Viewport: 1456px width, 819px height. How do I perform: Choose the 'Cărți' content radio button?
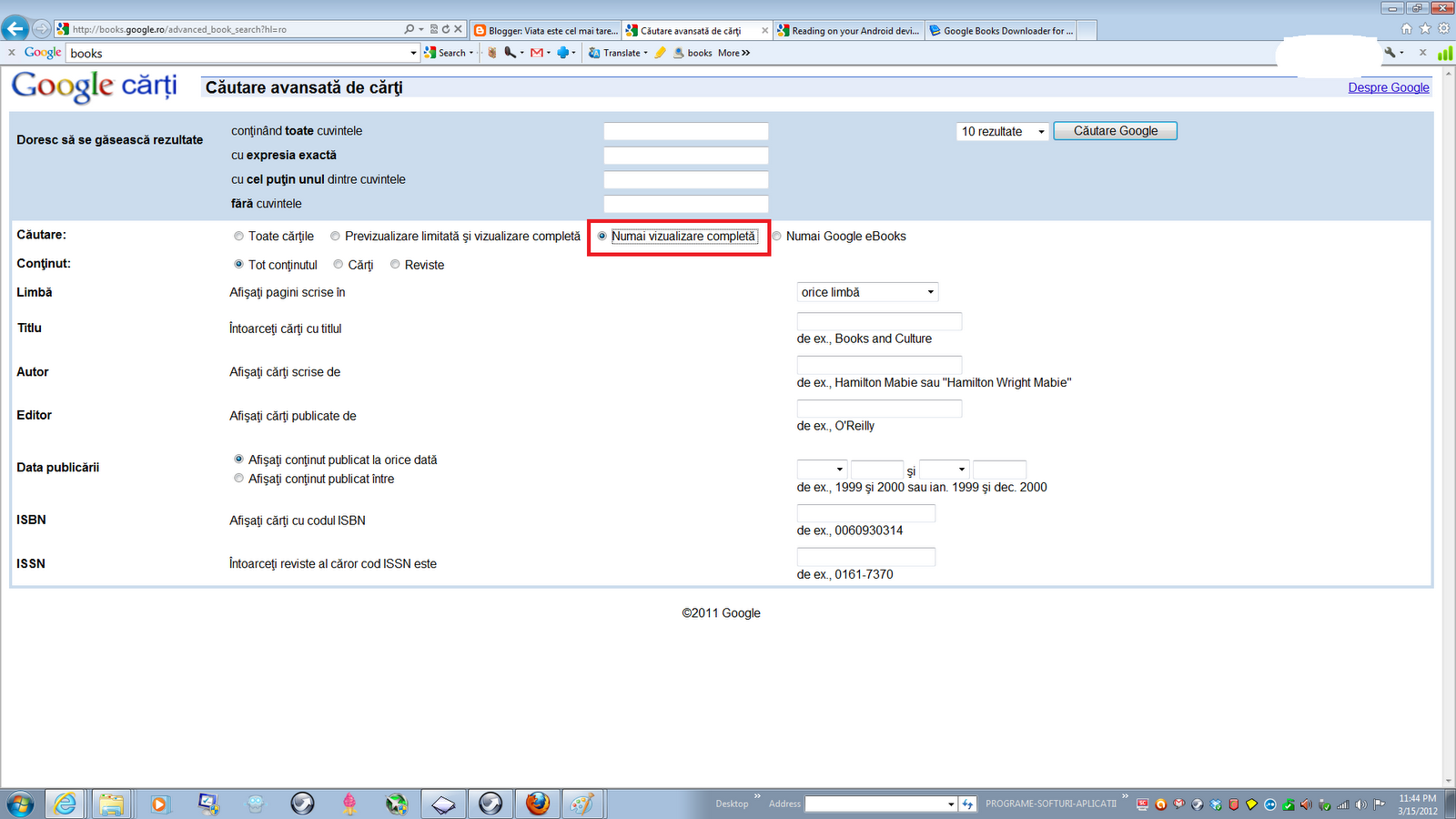click(x=339, y=265)
